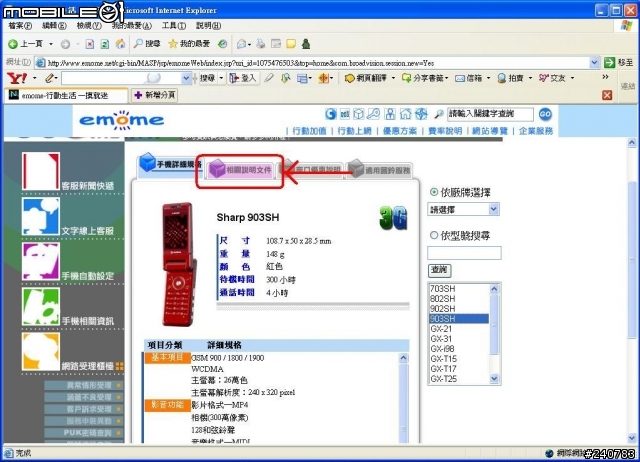Click emome globe icon in header
Screen dimensions: 640x462
click(421, 114)
